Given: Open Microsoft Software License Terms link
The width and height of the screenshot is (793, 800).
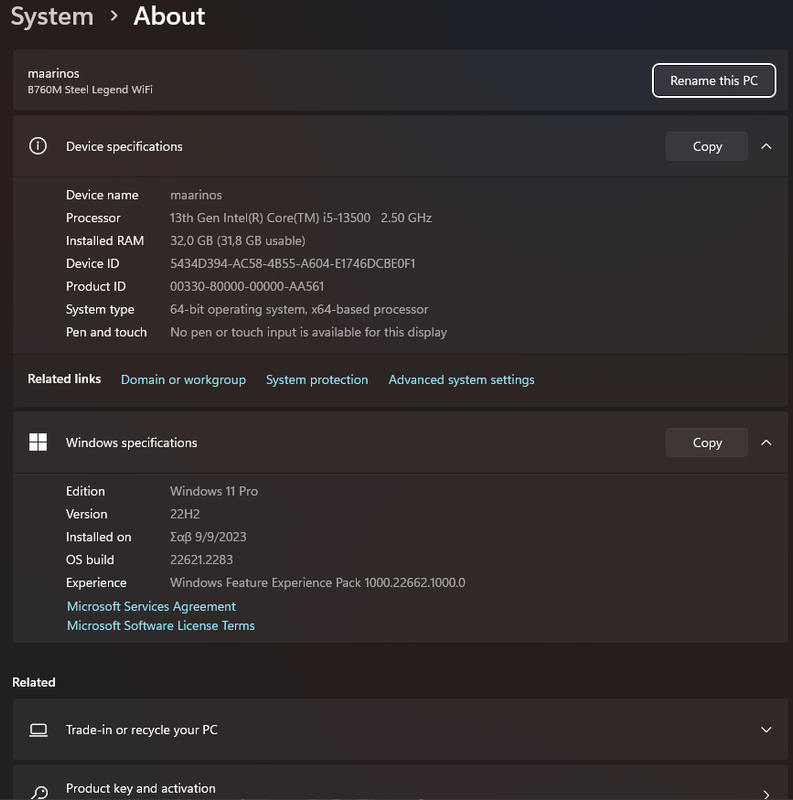Looking at the screenshot, I should pyautogui.click(x=161, y=626).
